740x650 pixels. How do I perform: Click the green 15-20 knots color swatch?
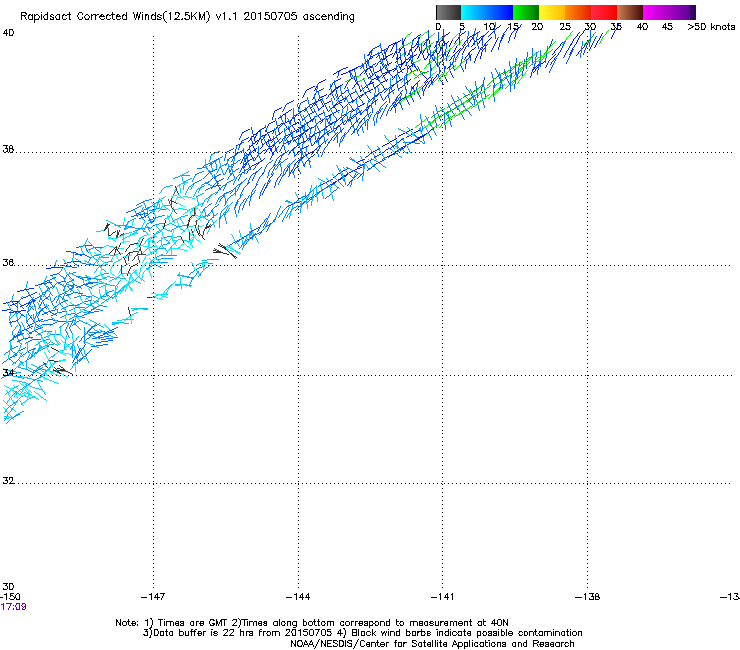pyautogui.click(x=526, y=12)
